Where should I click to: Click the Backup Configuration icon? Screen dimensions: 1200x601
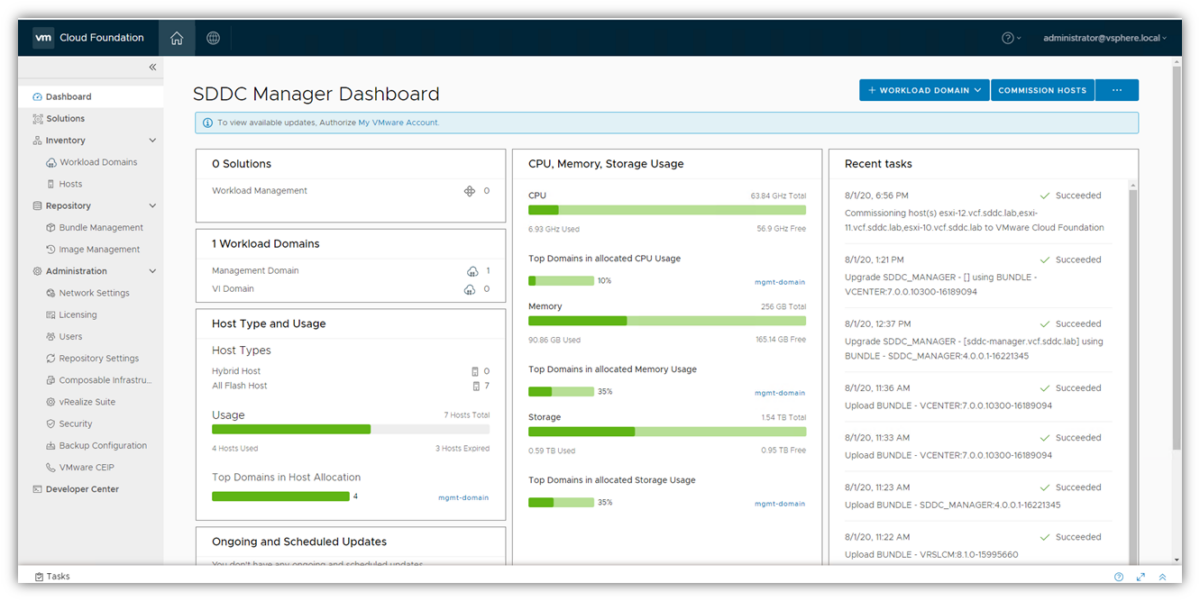51,446
